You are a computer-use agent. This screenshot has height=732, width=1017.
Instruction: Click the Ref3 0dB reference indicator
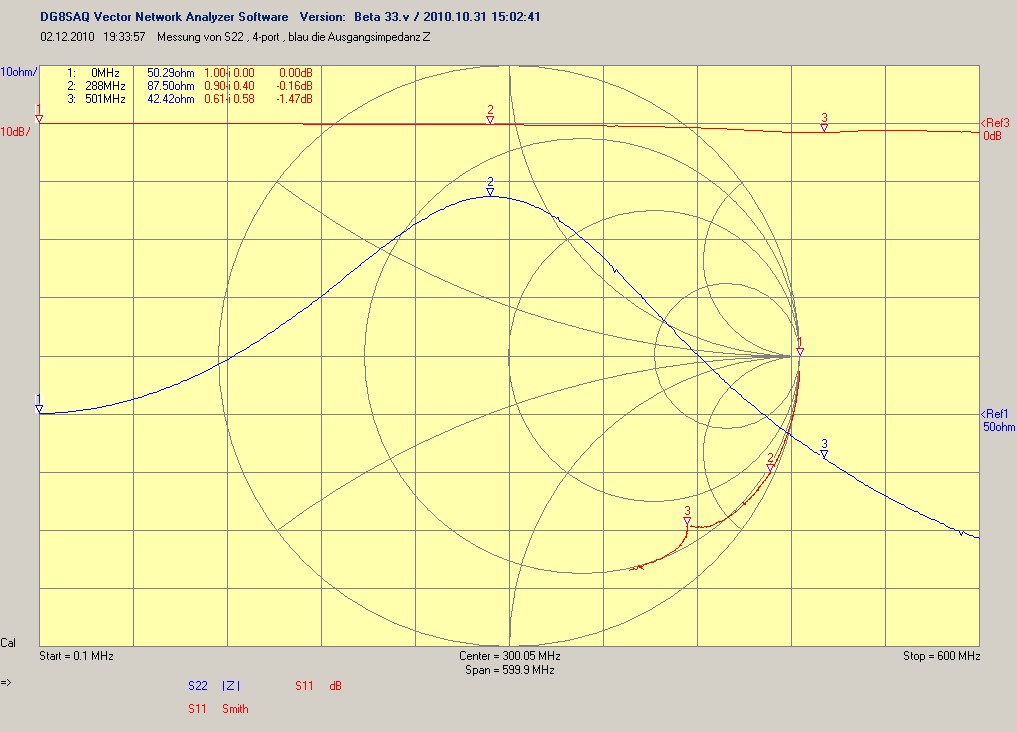[995, 129]
